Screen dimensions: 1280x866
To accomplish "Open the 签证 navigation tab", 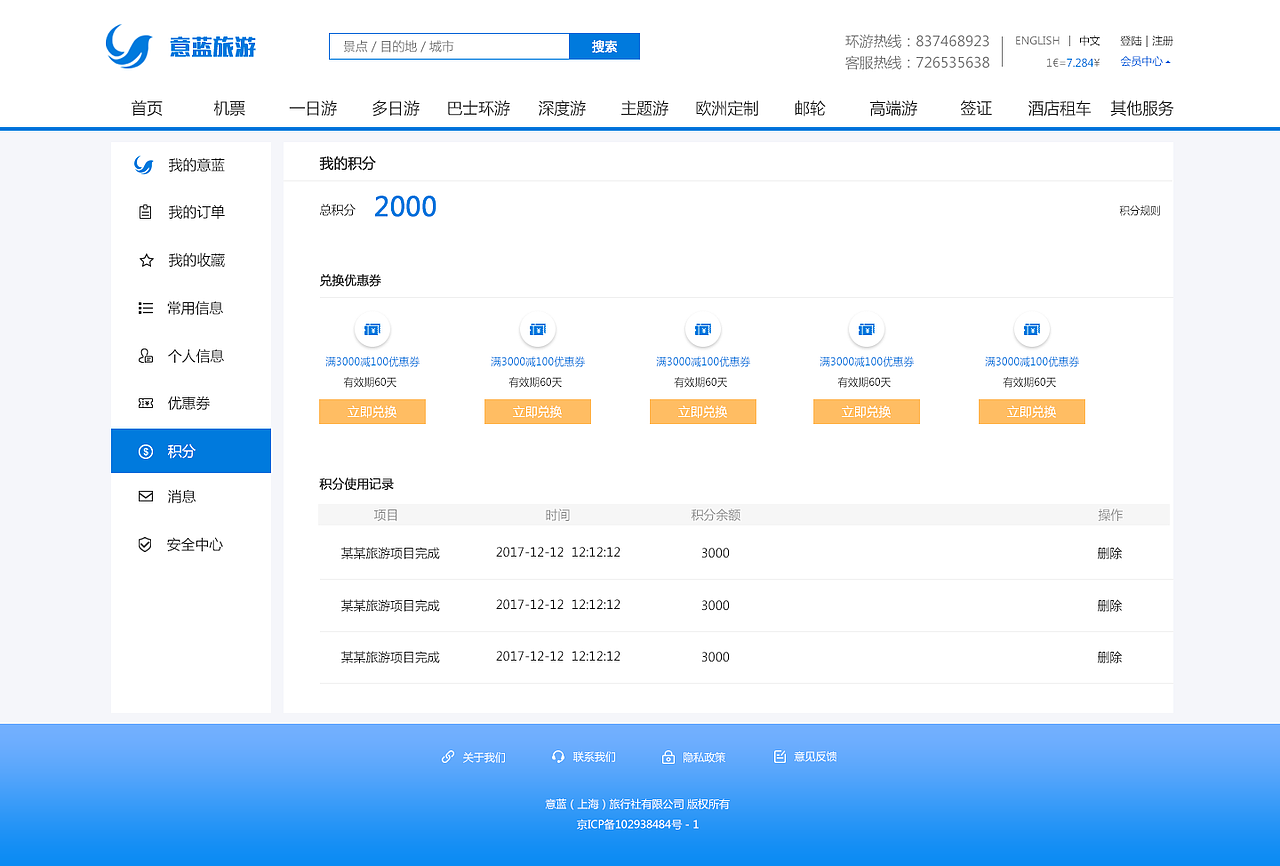I will coord(976,109).
